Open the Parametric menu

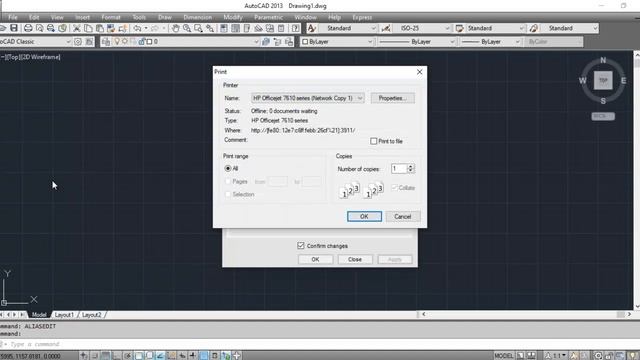[268, 18]
